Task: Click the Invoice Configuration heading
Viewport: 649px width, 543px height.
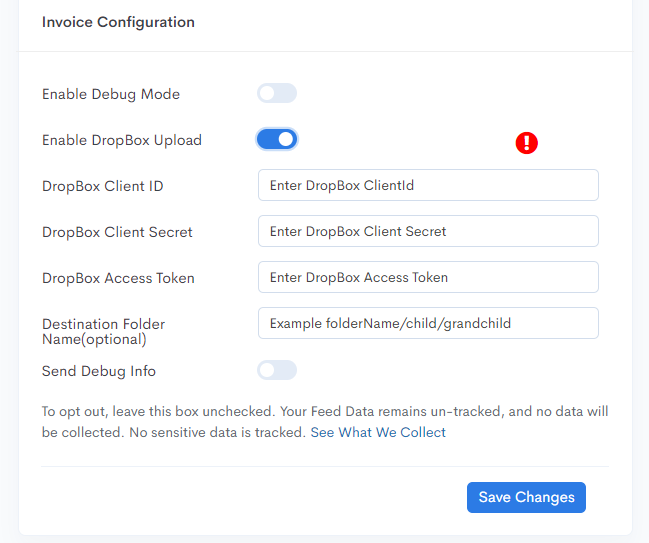Action: point(118,22)
